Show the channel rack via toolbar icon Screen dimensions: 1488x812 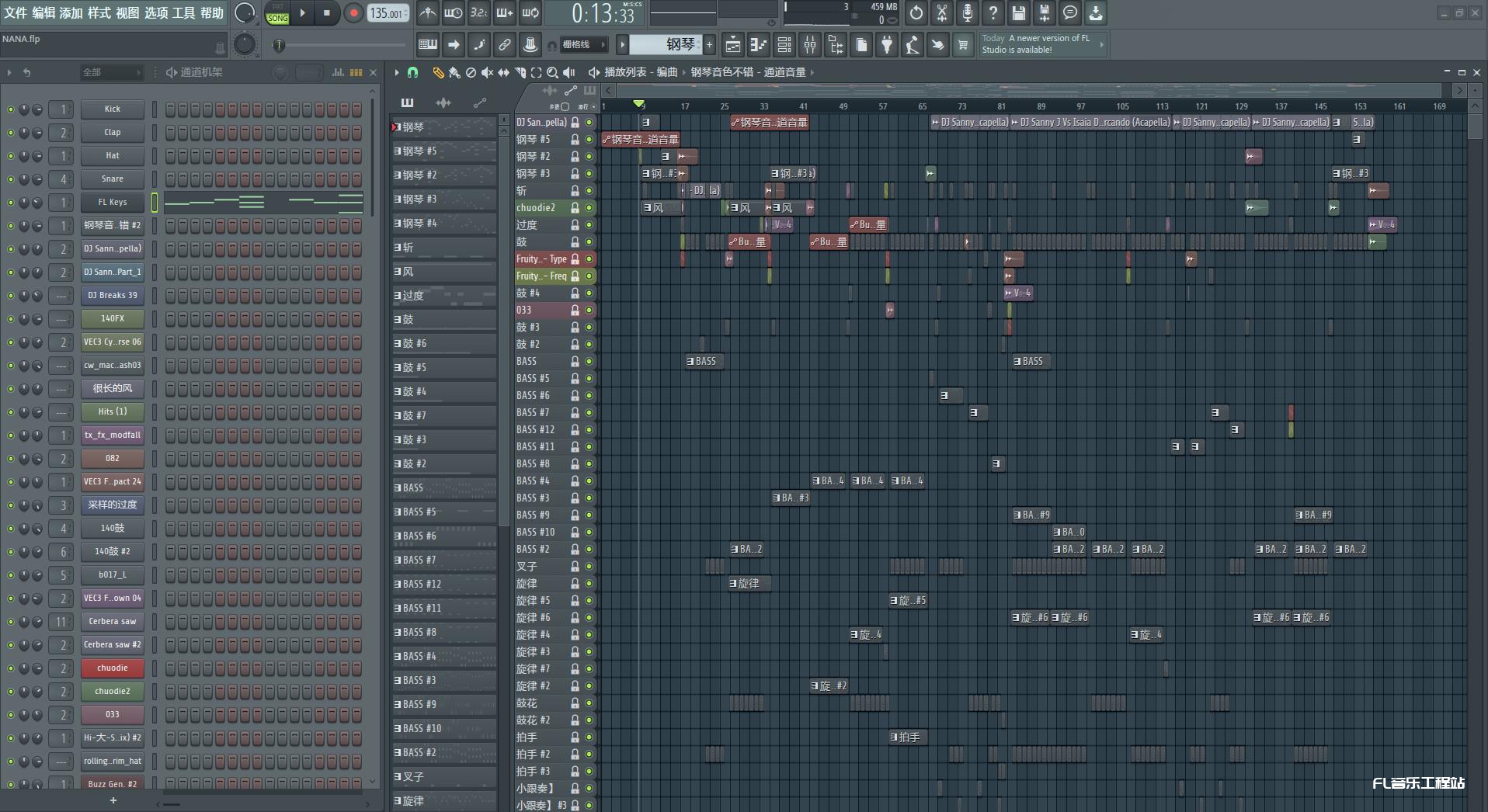pyautogui.click(x=784, y=45)
